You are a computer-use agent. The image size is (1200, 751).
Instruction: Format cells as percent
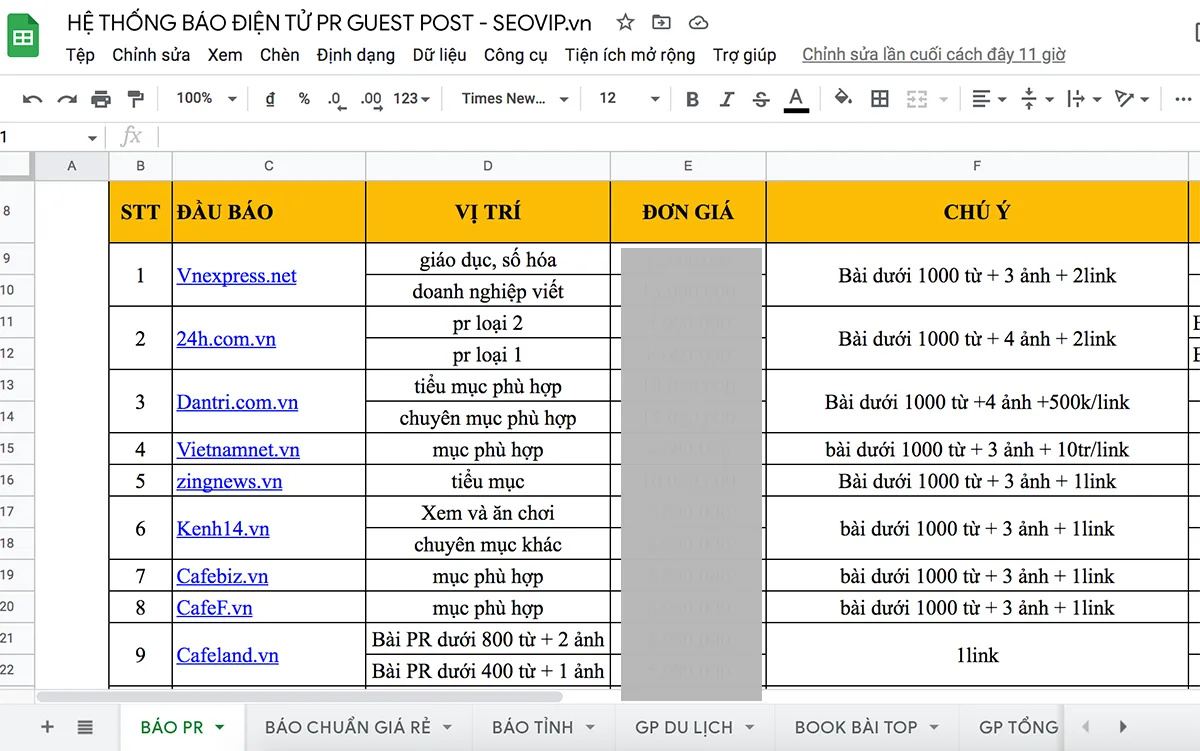(x=304, y=99)
